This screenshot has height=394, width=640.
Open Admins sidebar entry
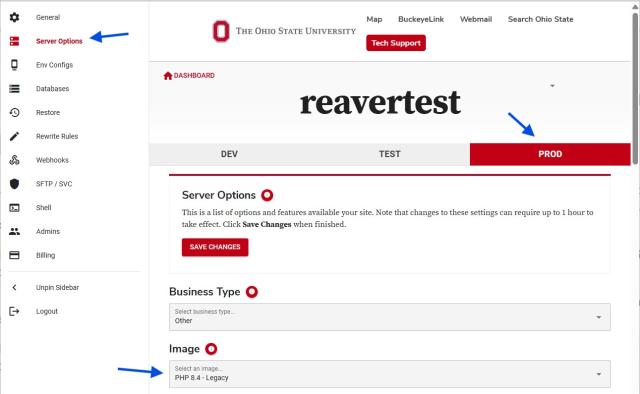tap(48, 232)
